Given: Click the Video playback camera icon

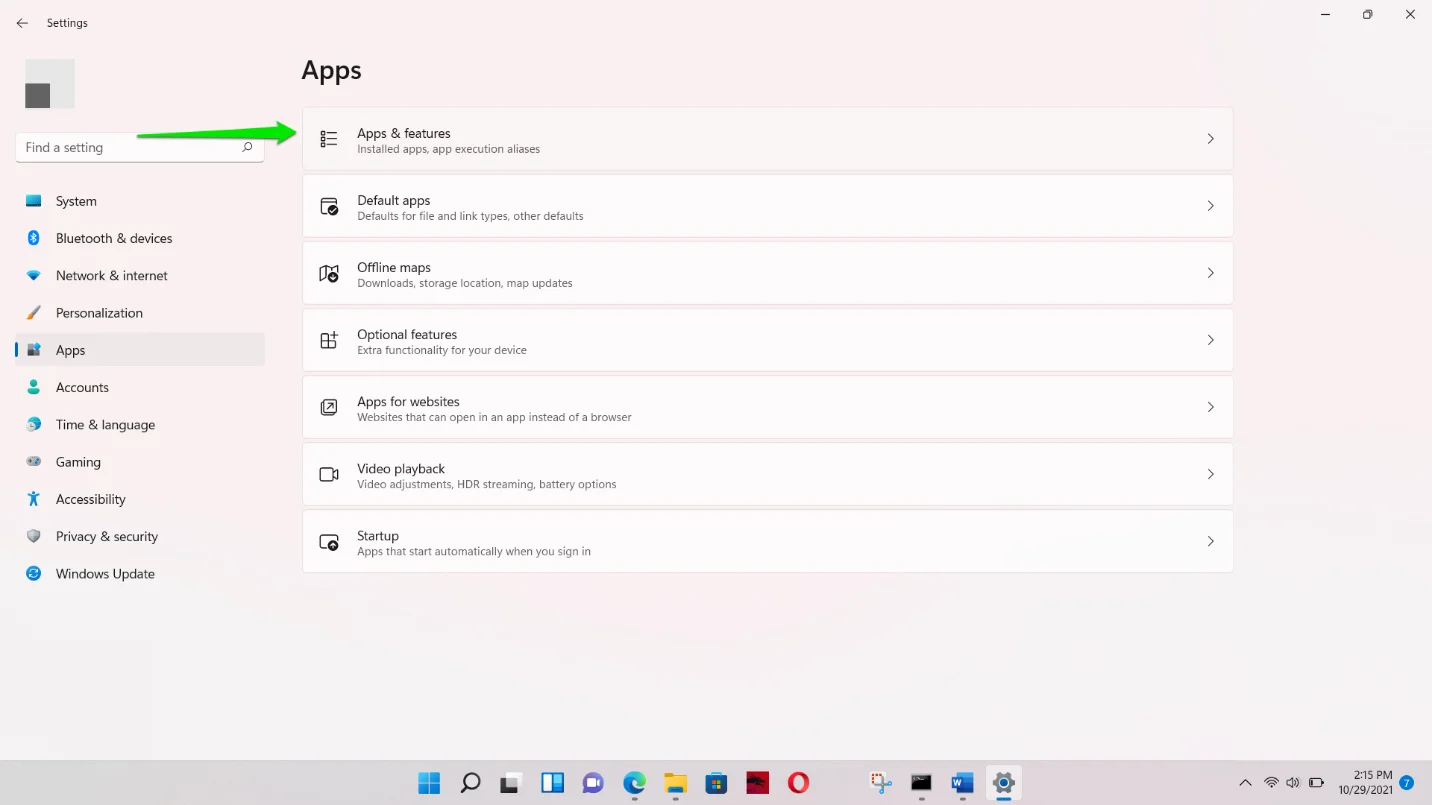Looking at the screenshot, I should tap(329, 474).
